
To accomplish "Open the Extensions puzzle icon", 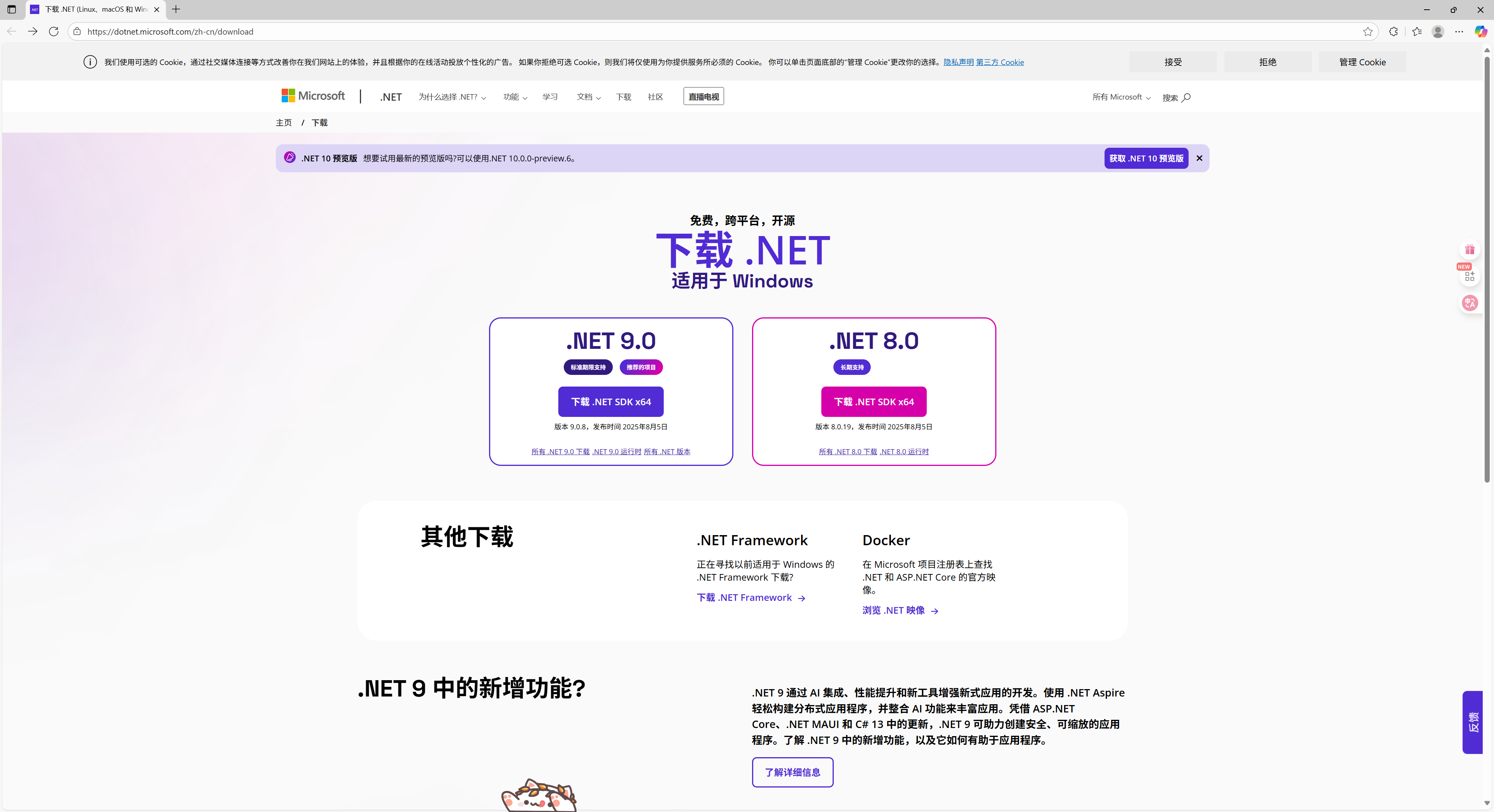I will 1393,31.
